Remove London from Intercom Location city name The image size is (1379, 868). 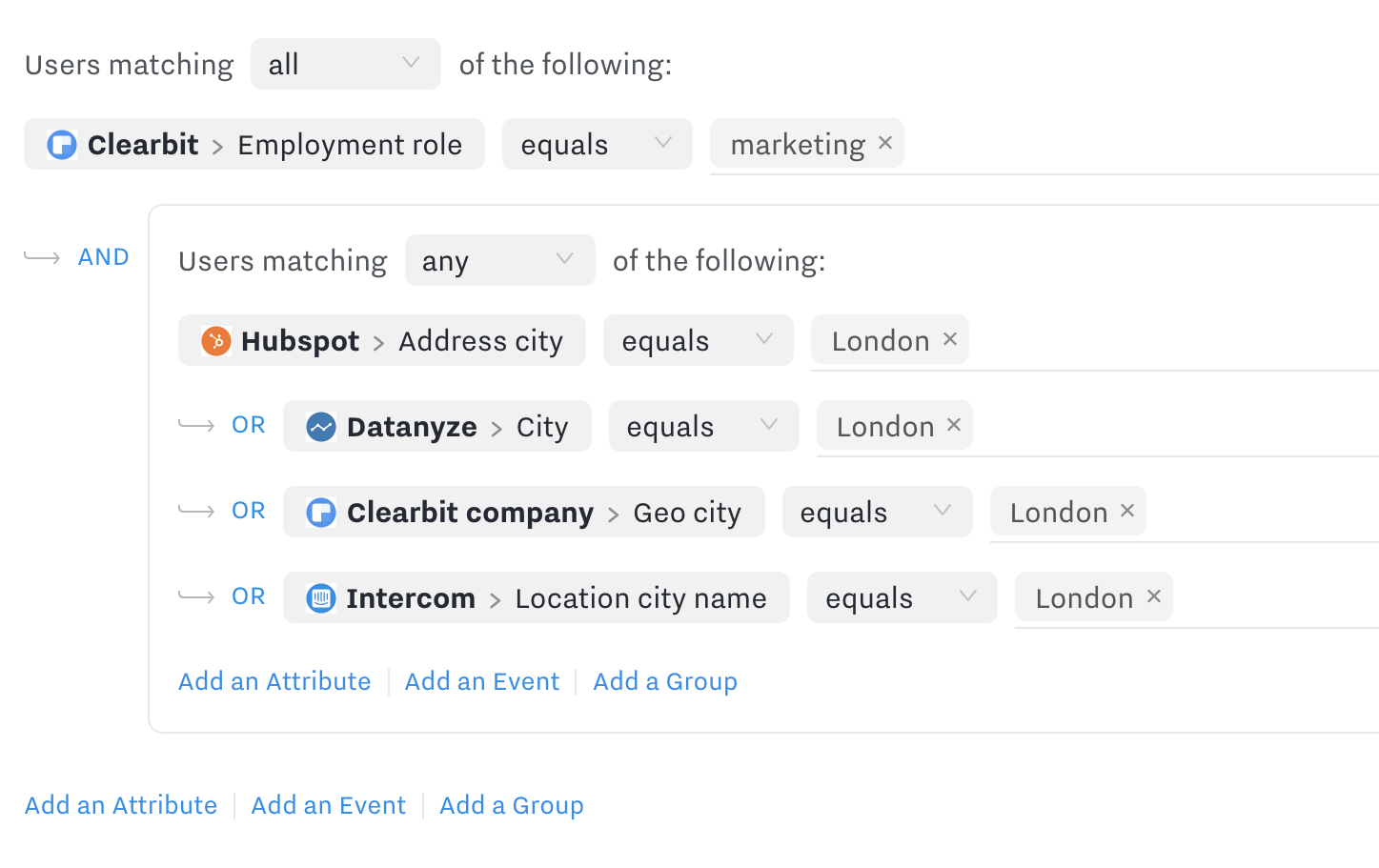click(1154, 596)
